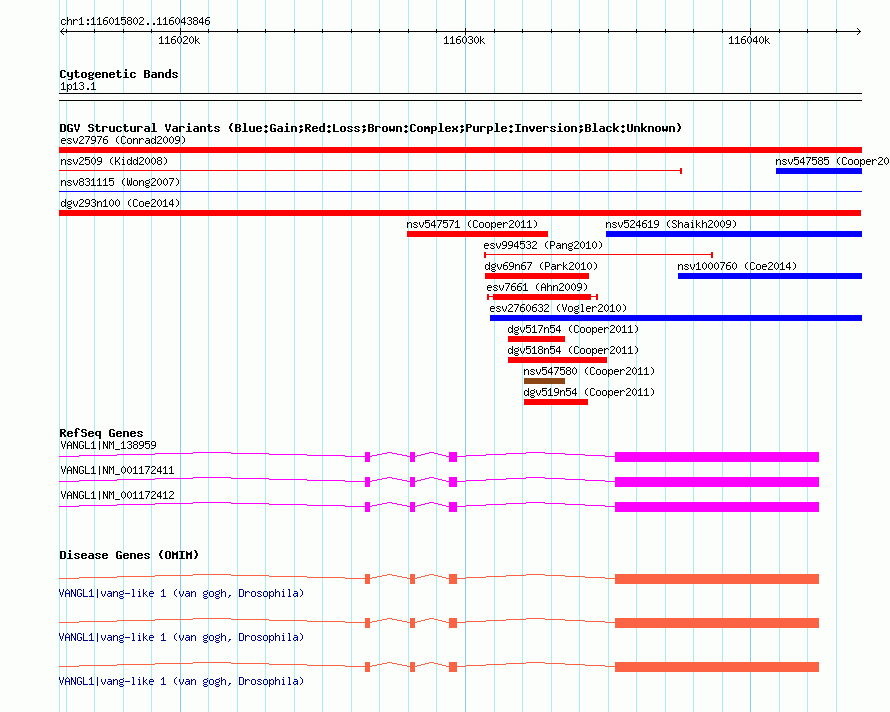The image size is (890, 712).
Task: Open the first VANGL1 vang-like 1 OMIM link
Action: point(182,593)
